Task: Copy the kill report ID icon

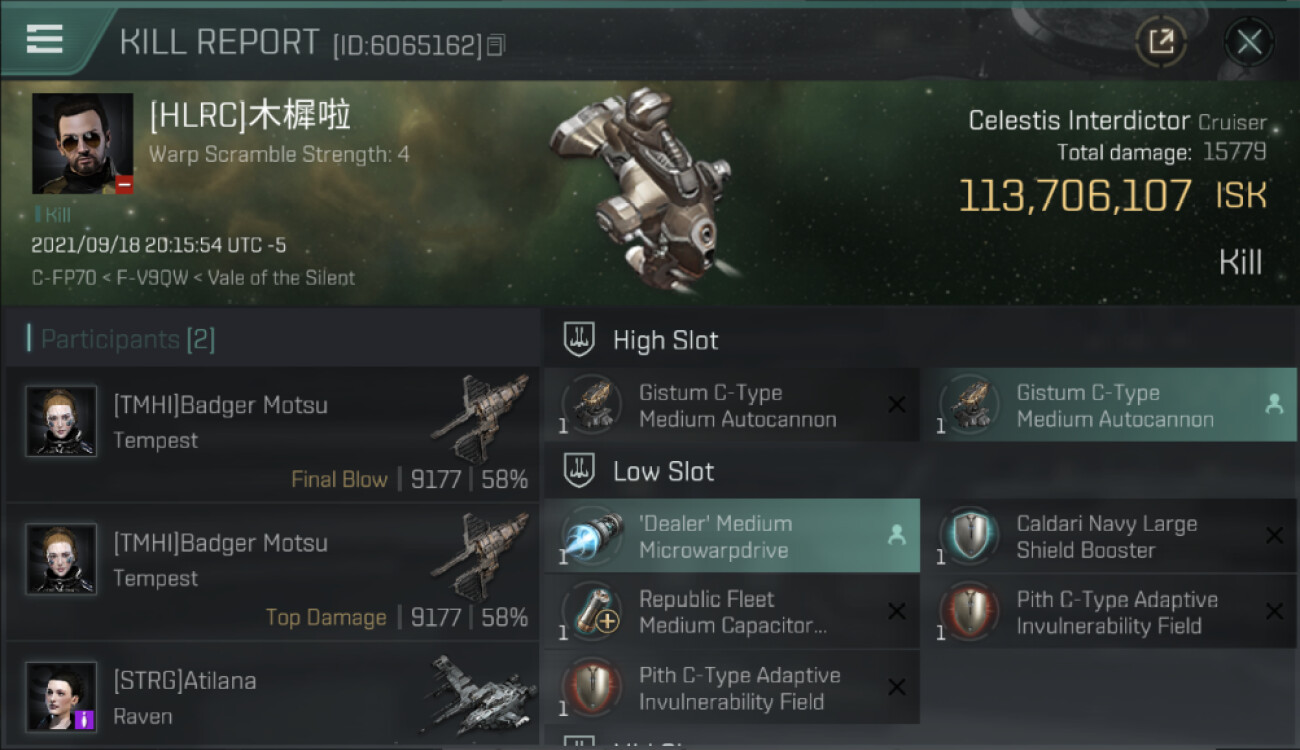Action: pos(497,45)
